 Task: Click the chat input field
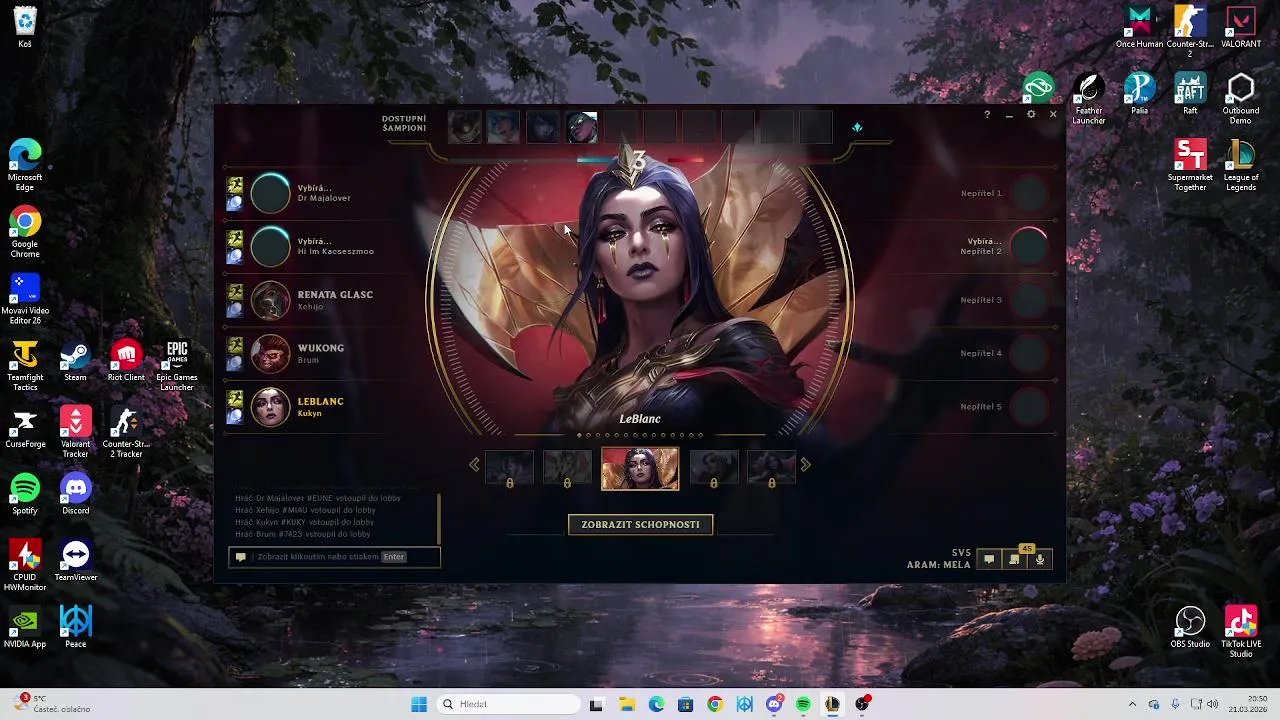(335, 557)
